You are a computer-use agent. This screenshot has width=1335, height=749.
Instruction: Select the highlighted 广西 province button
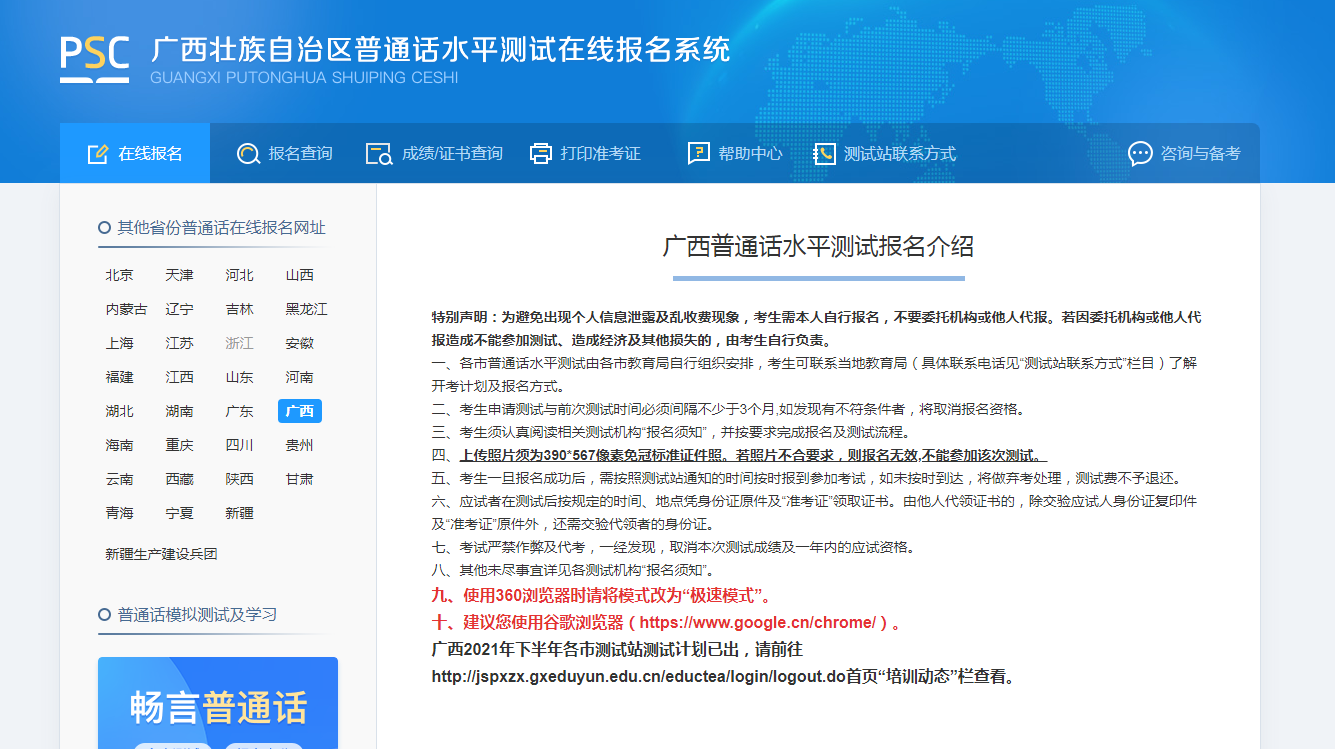299,411
